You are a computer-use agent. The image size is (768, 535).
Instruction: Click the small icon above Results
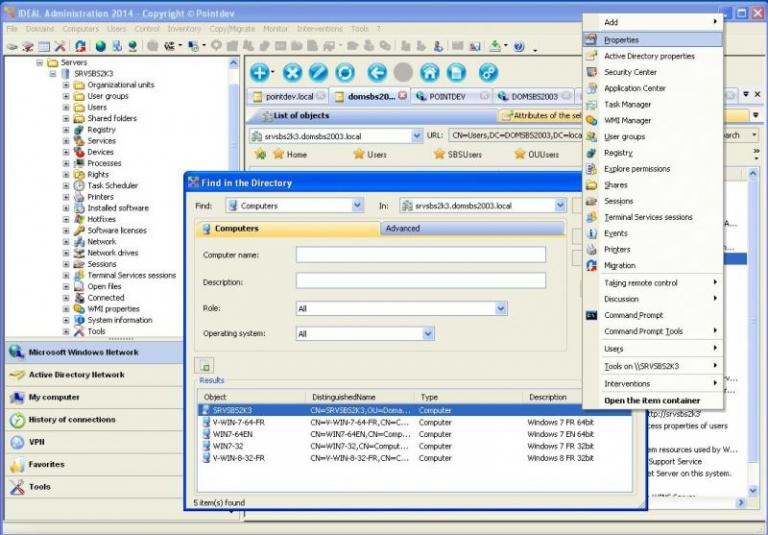(205, 366)
